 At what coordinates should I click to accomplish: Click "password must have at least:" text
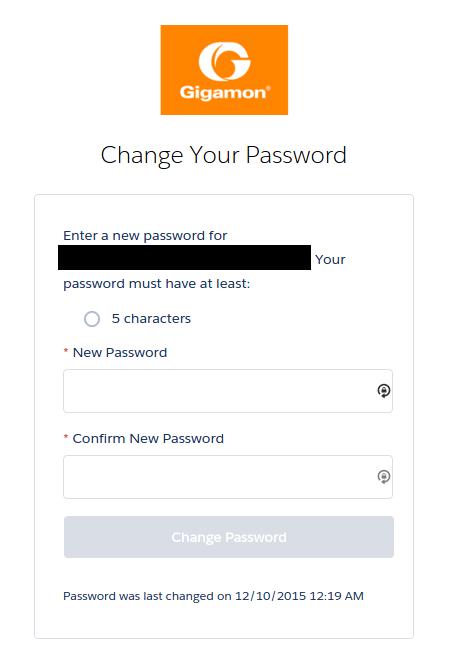[x=156, y=283]
